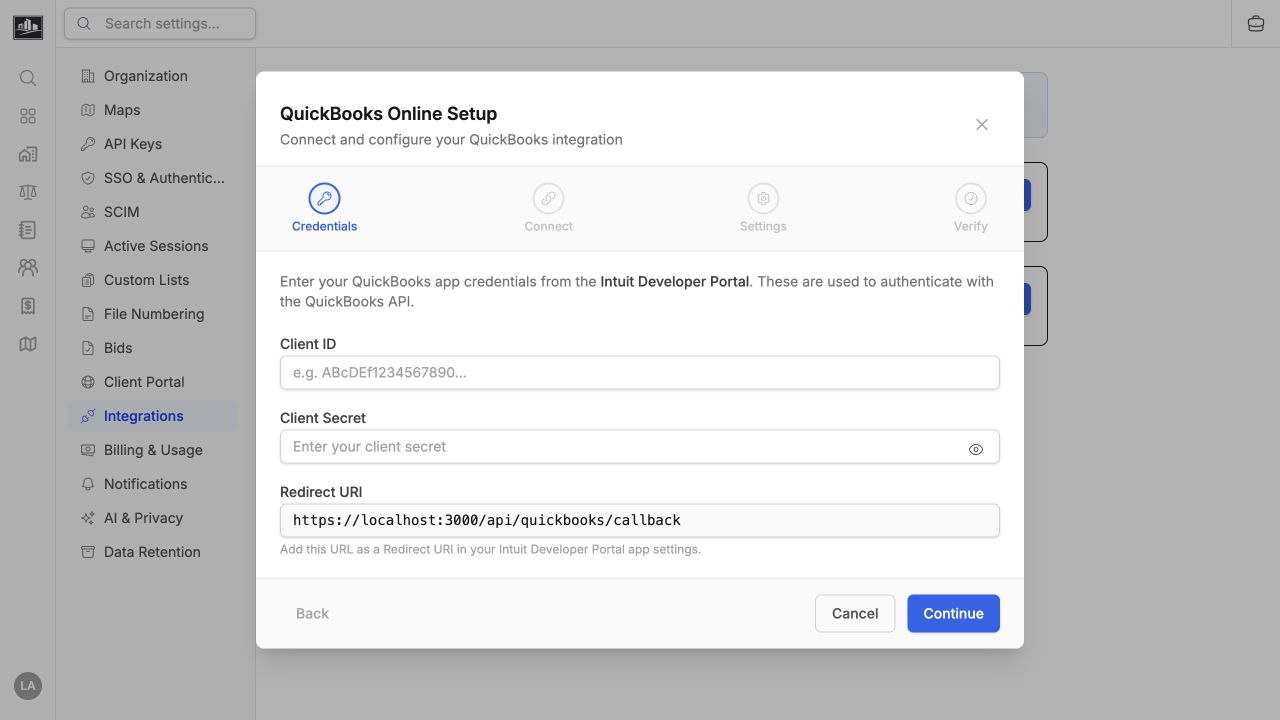Go to SSO & Authentication settings
The image size is (1280, 720).
pyautogui.click(x=152, y=178)
